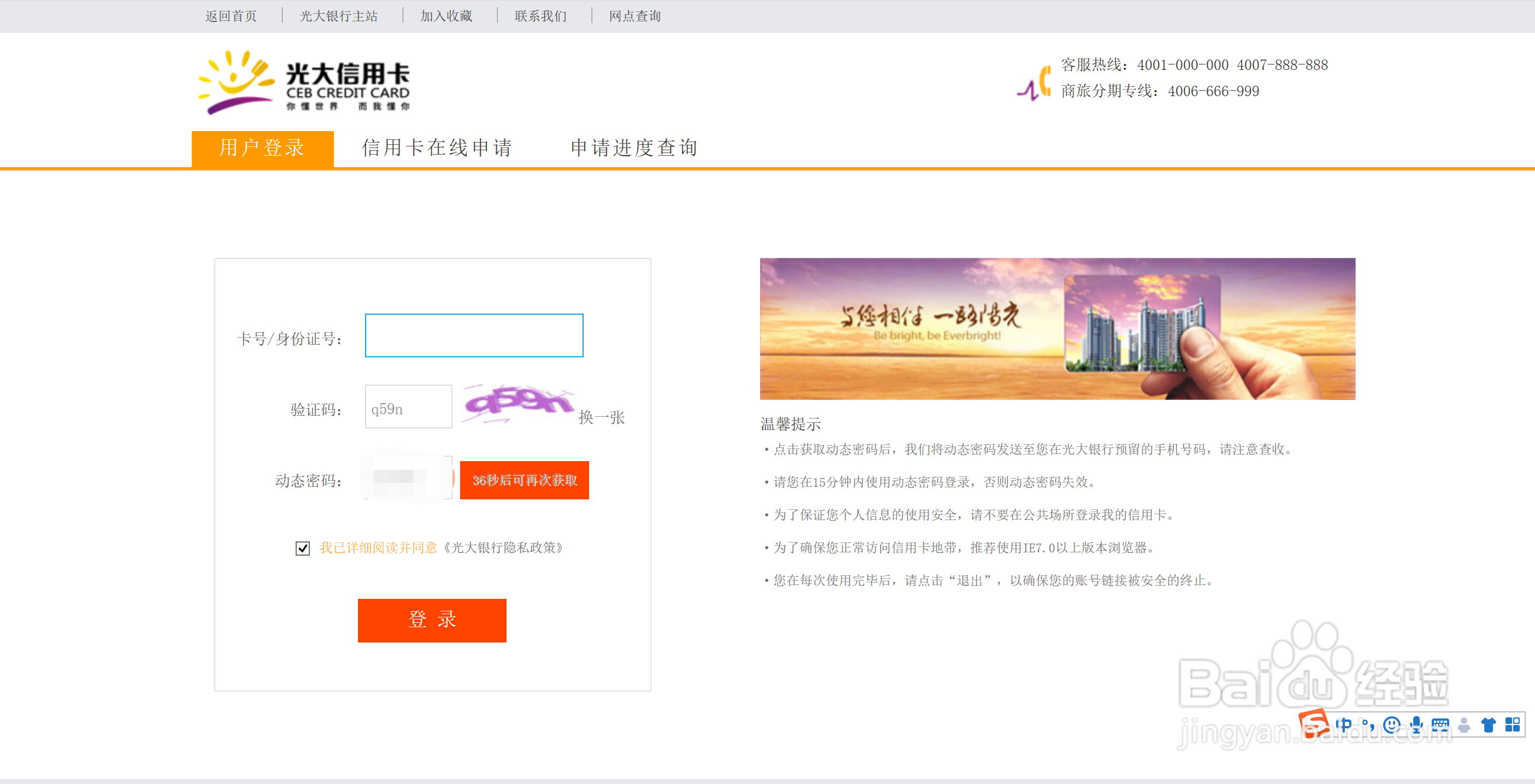Uncheck the privacy policy agreement checkbox

click(x=303, y=548)
